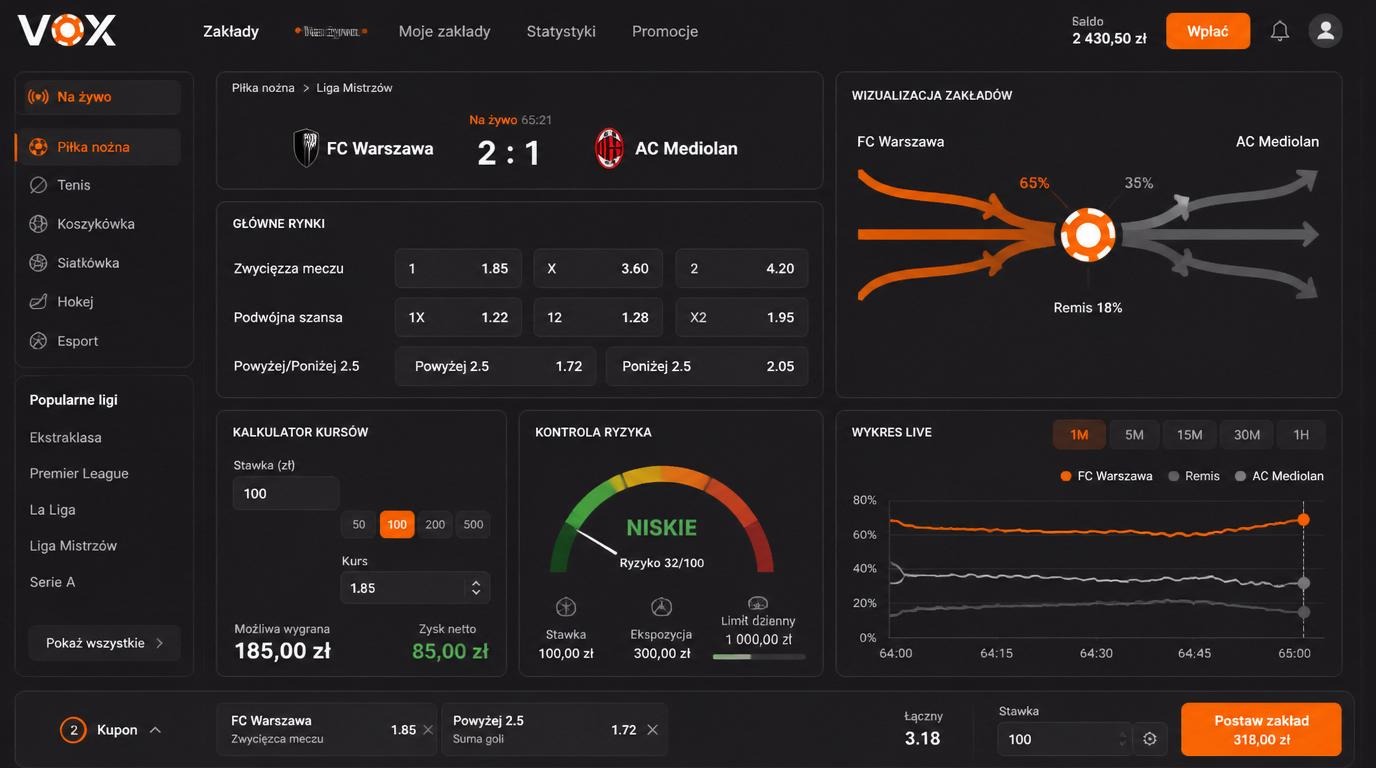The height and width of the screenshot is (768, 1376).
Task: Expand the Kupon coupon panel chevron
Action: pos(155,730)
